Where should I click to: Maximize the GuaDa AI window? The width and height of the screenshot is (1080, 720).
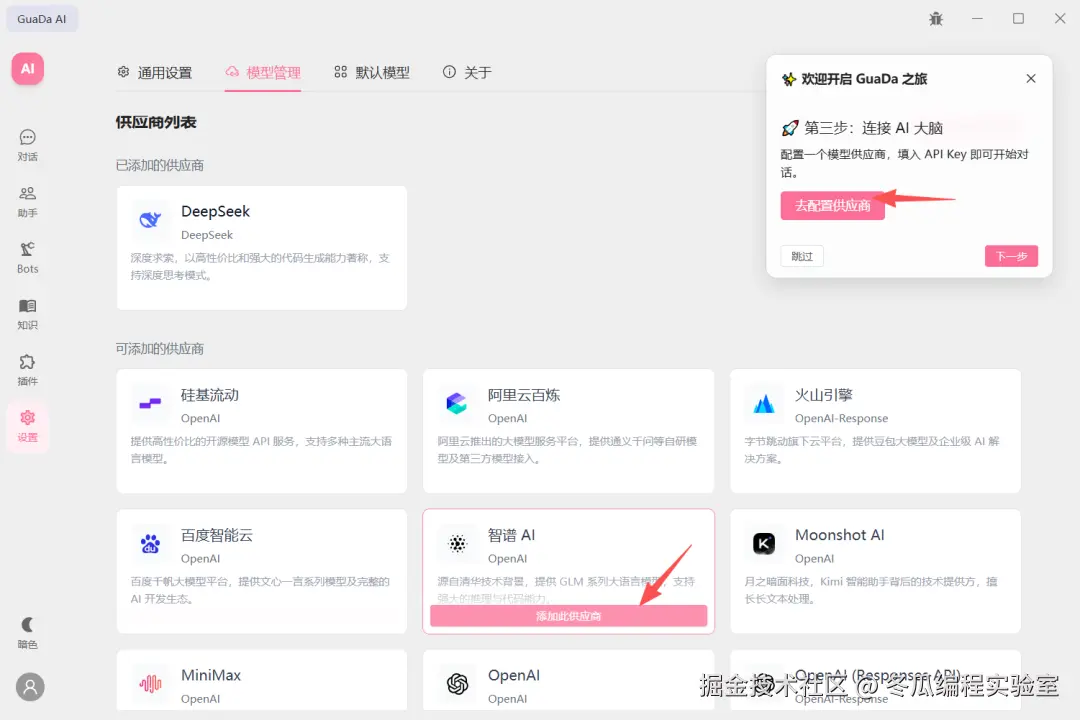pyautogui.click(x=1018, y=19)
